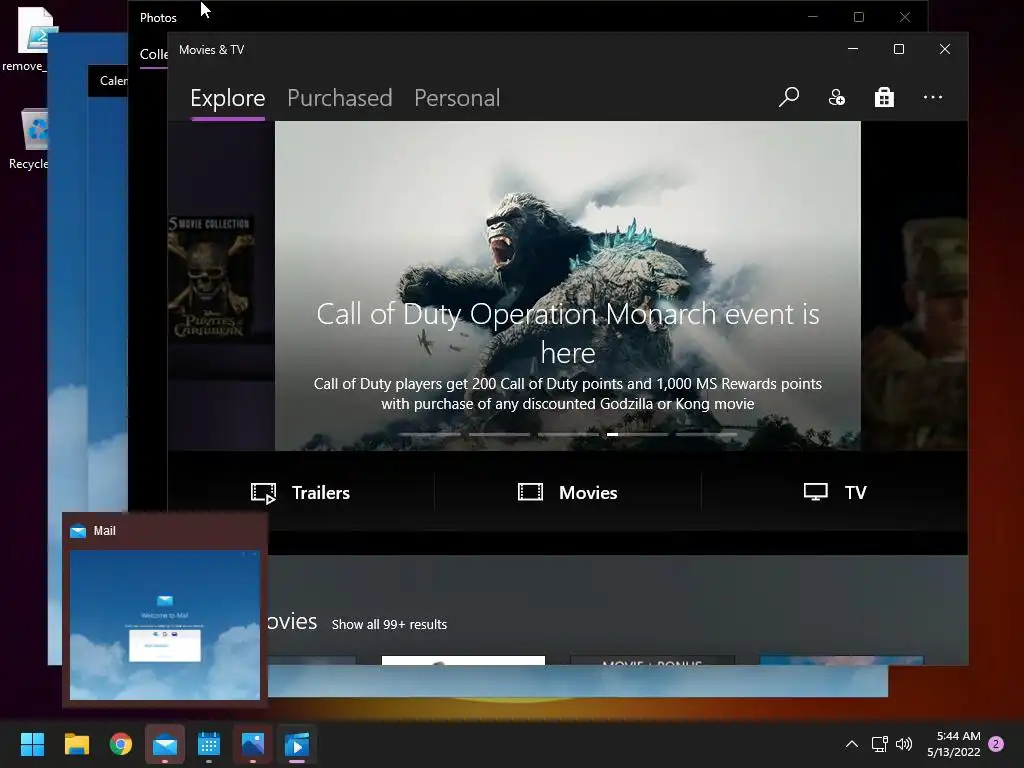Open the Movies section
Viewport: 1024px width, 768px height.
point(568,492)
